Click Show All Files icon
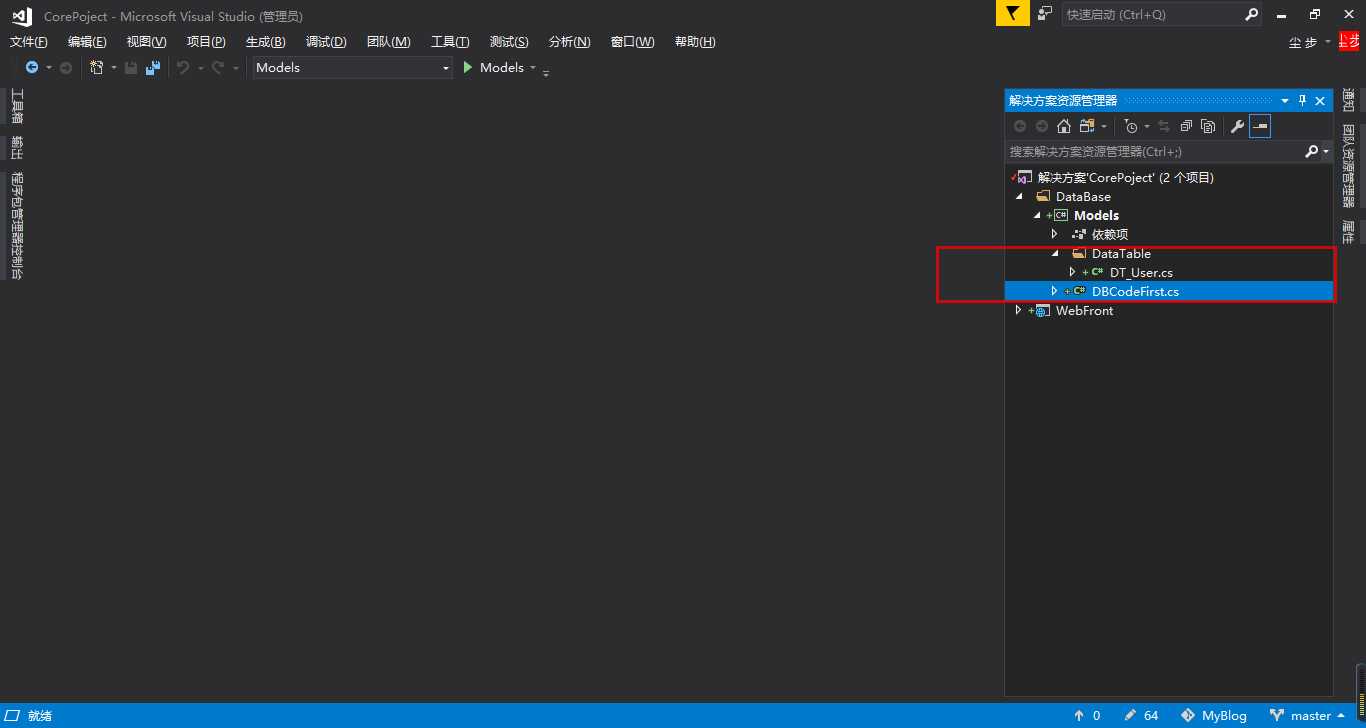Image resolution: width=1366 pixels, height=728 pixels. (x=1208, y=126)
